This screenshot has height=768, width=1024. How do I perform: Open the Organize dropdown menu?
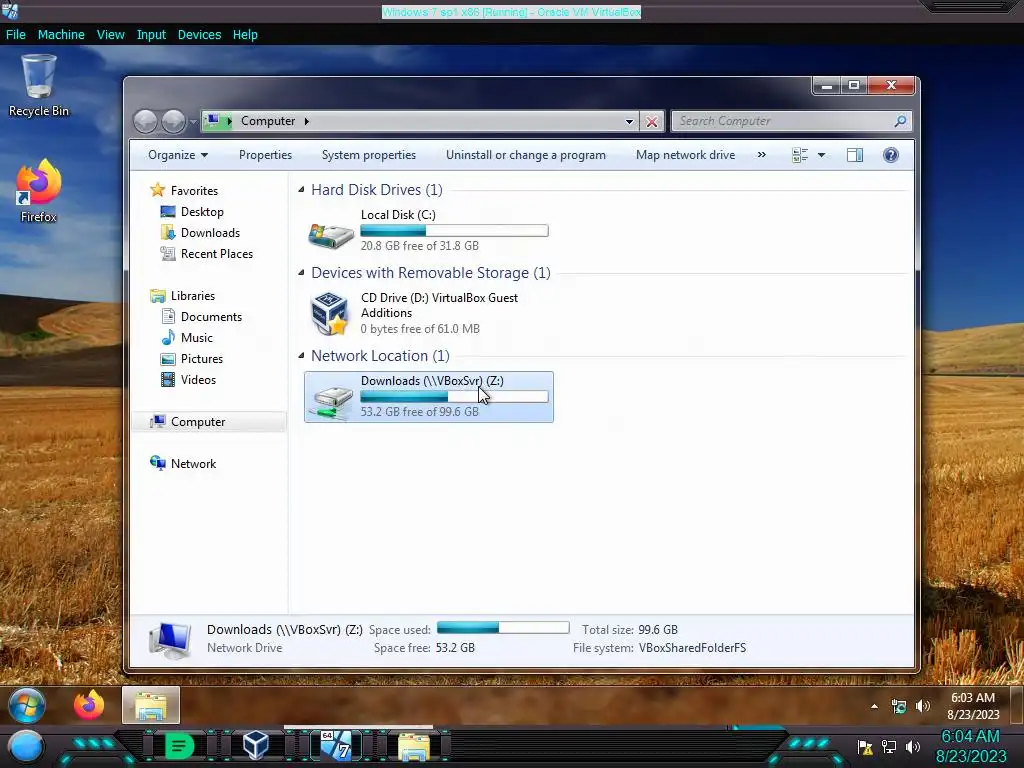(178, 155)
